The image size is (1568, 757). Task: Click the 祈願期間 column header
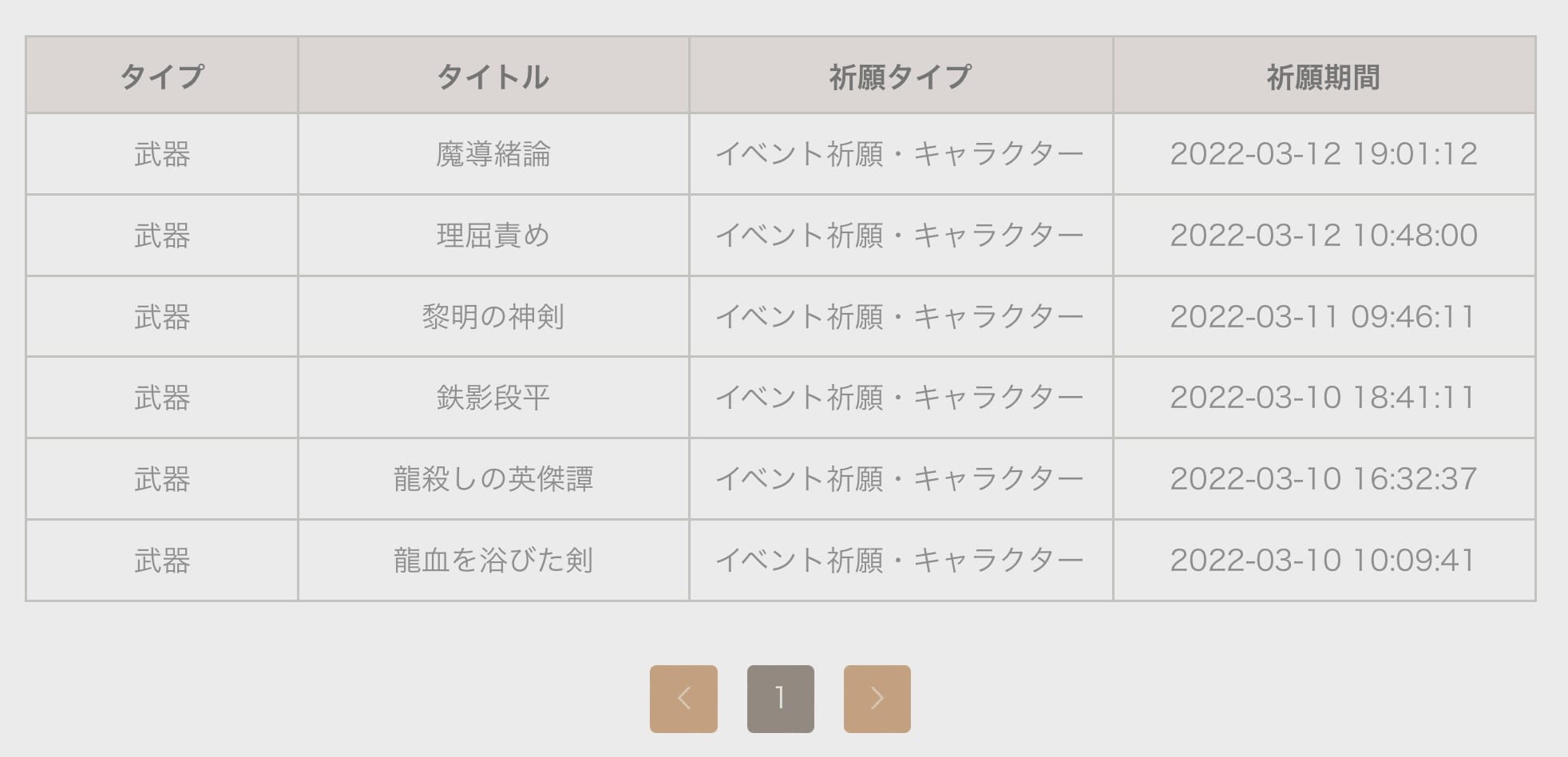click(1324, 74)
